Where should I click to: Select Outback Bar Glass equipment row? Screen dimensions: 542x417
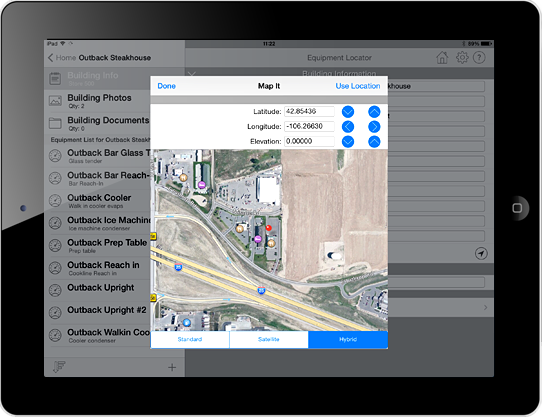coord(97,156)
